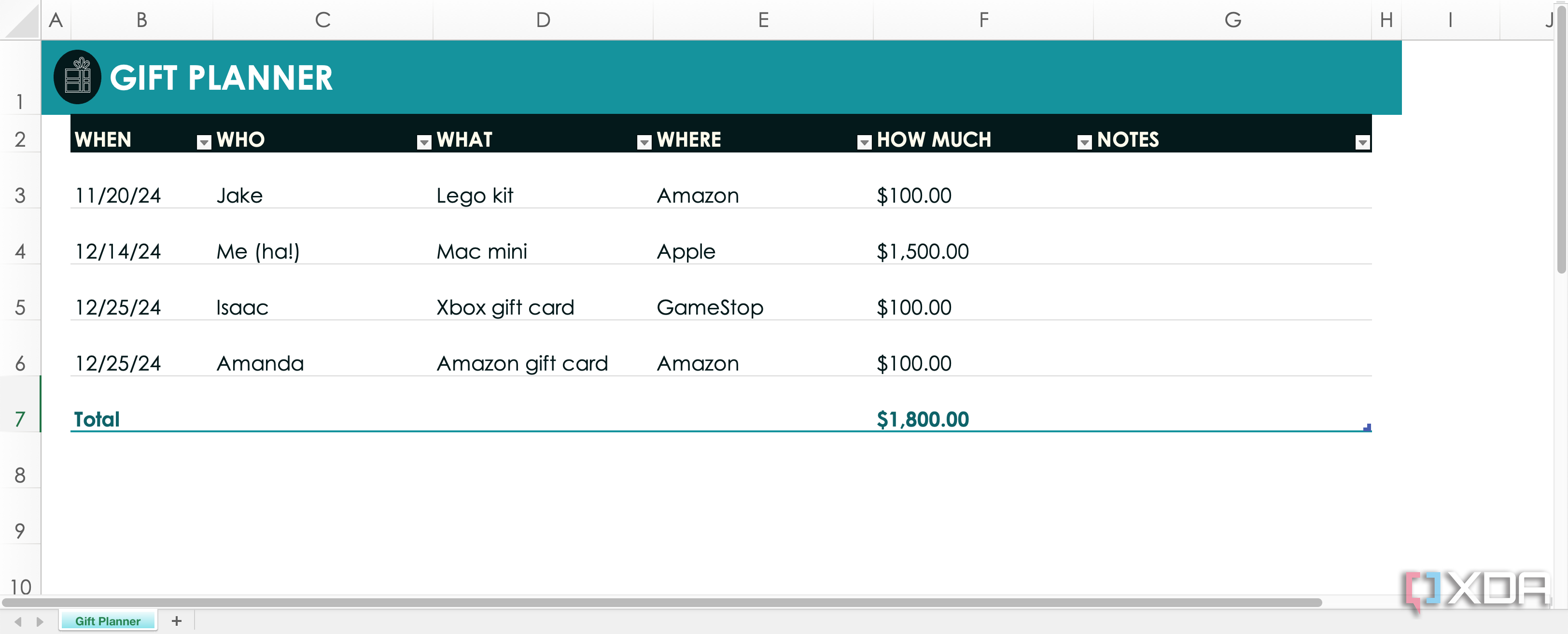Select row 7 header
Viewport: 1568px width, 634px height.
pos(20,419)
